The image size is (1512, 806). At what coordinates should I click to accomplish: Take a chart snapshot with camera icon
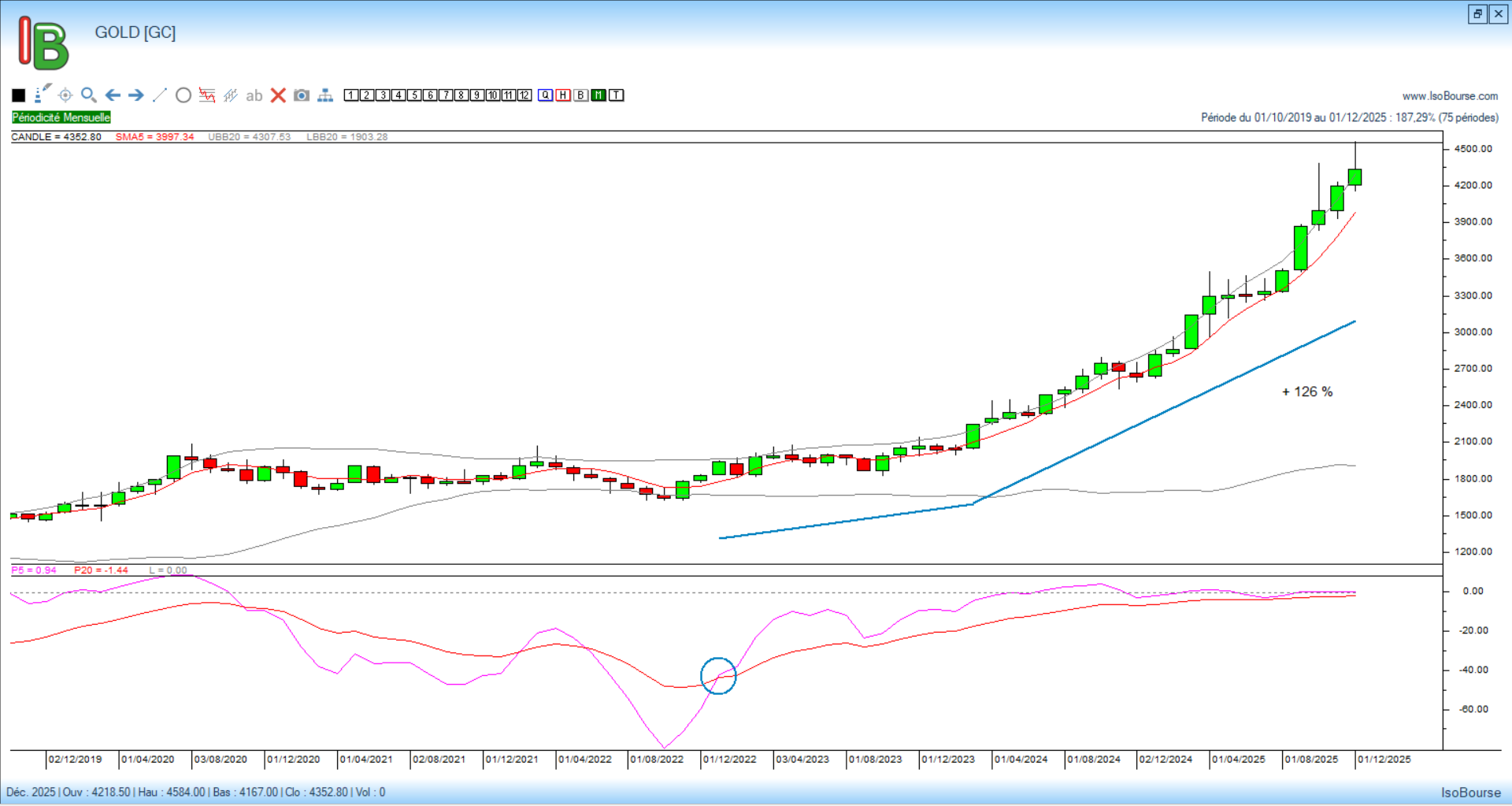[302, 95]
